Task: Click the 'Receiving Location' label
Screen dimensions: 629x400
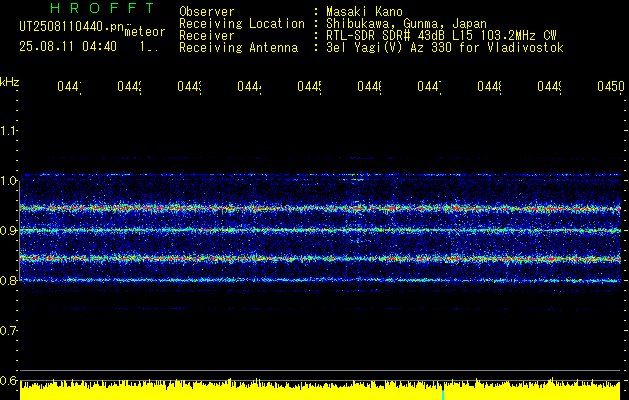Action: pos(242,24)
